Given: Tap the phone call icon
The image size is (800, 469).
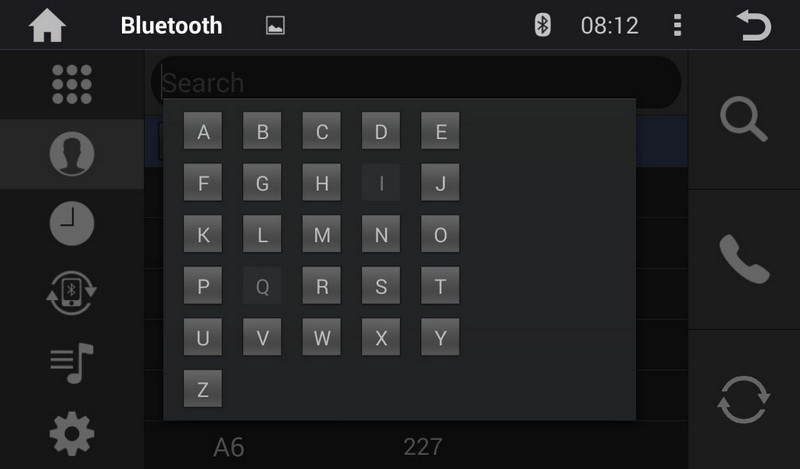Looking at the screenshot, I should (x=744, y=259).
